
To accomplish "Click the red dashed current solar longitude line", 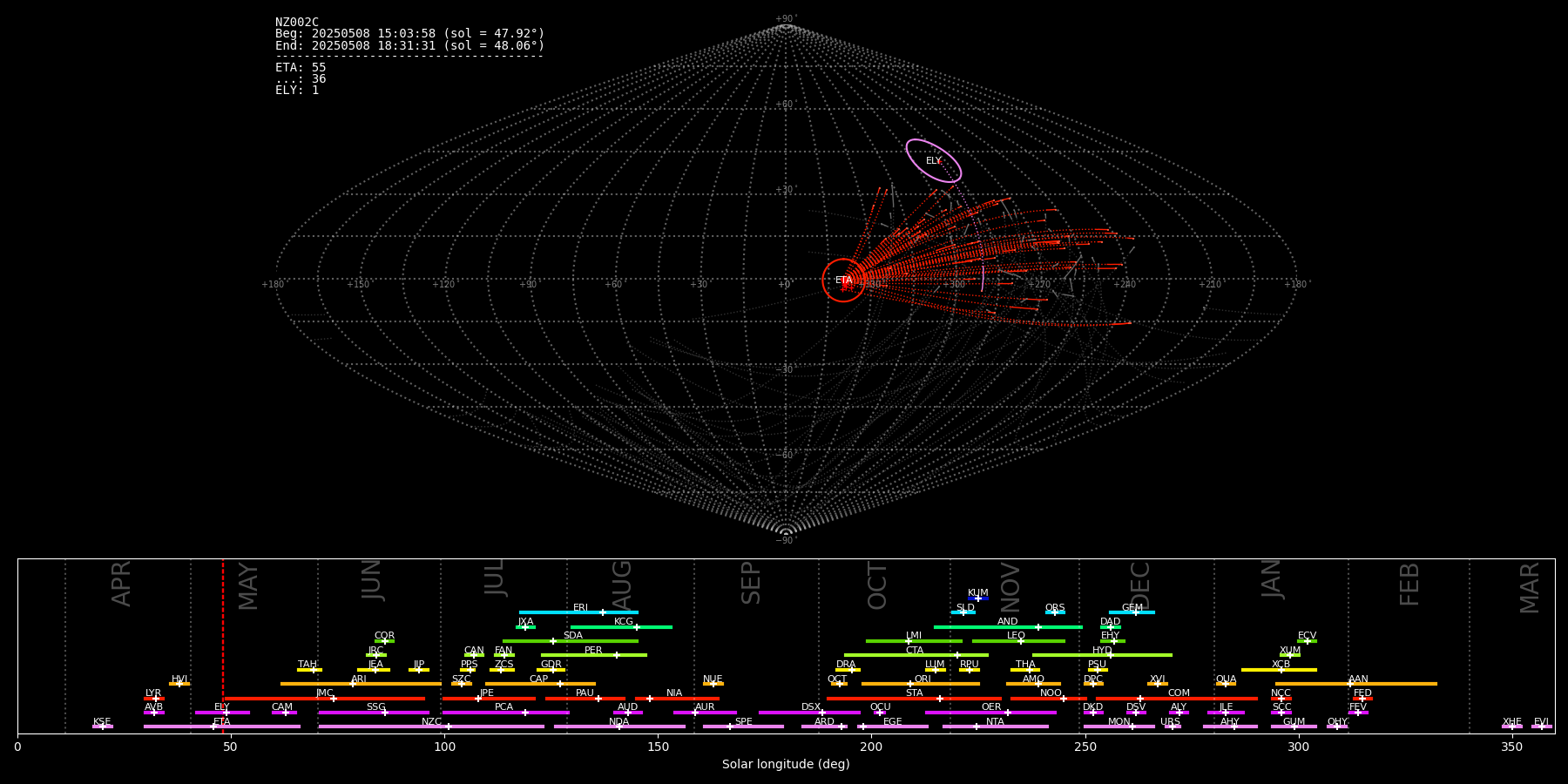I will pyautogui.click(x=223, y=645).
